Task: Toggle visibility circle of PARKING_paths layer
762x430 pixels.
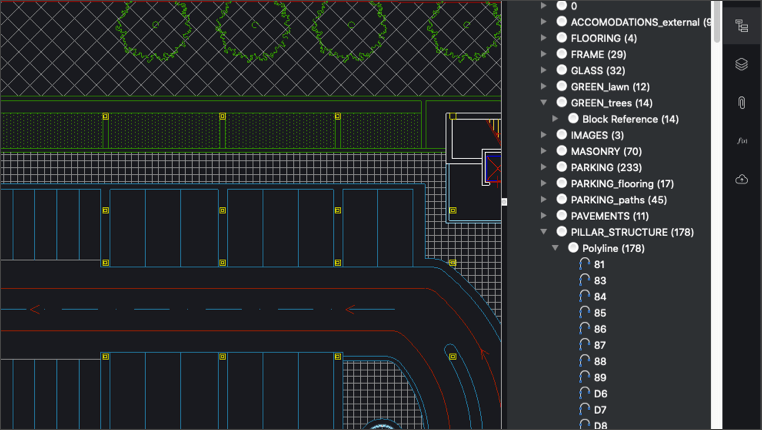Action: tap(562, 200)
